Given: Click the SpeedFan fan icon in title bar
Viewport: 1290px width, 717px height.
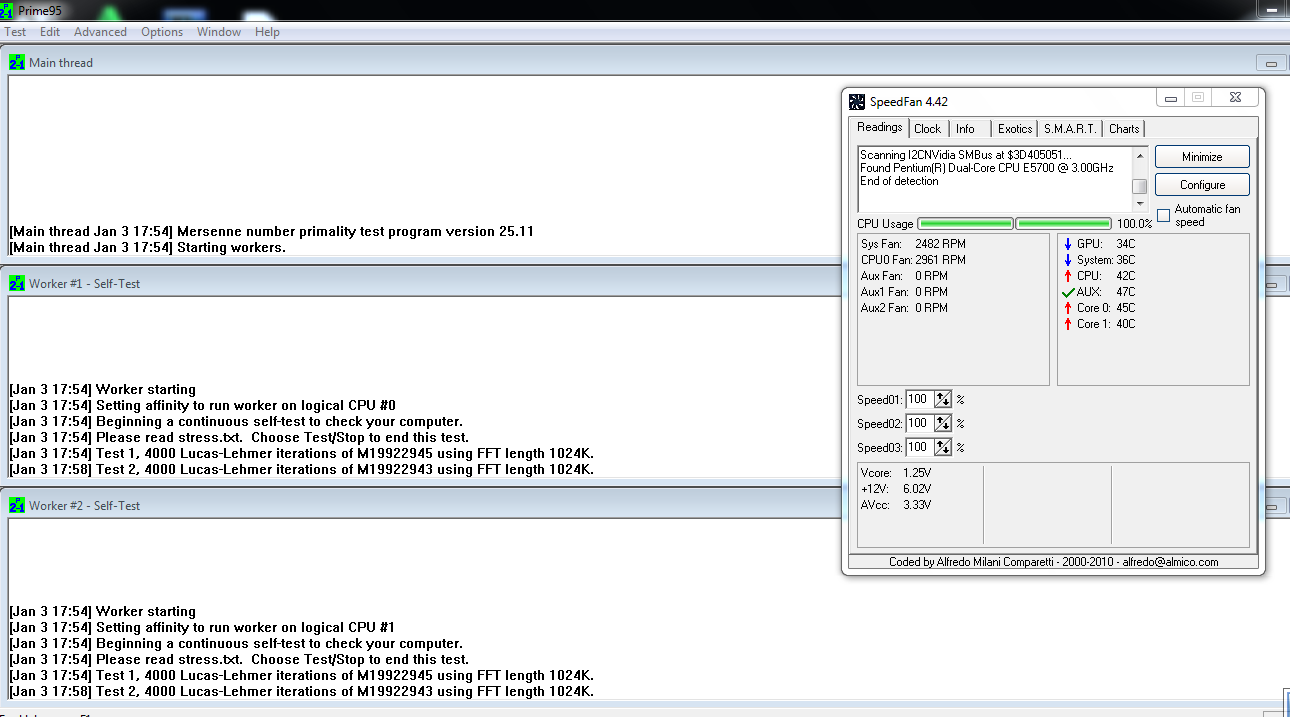Looking at the screenshot, I should (x=857, y=101).
